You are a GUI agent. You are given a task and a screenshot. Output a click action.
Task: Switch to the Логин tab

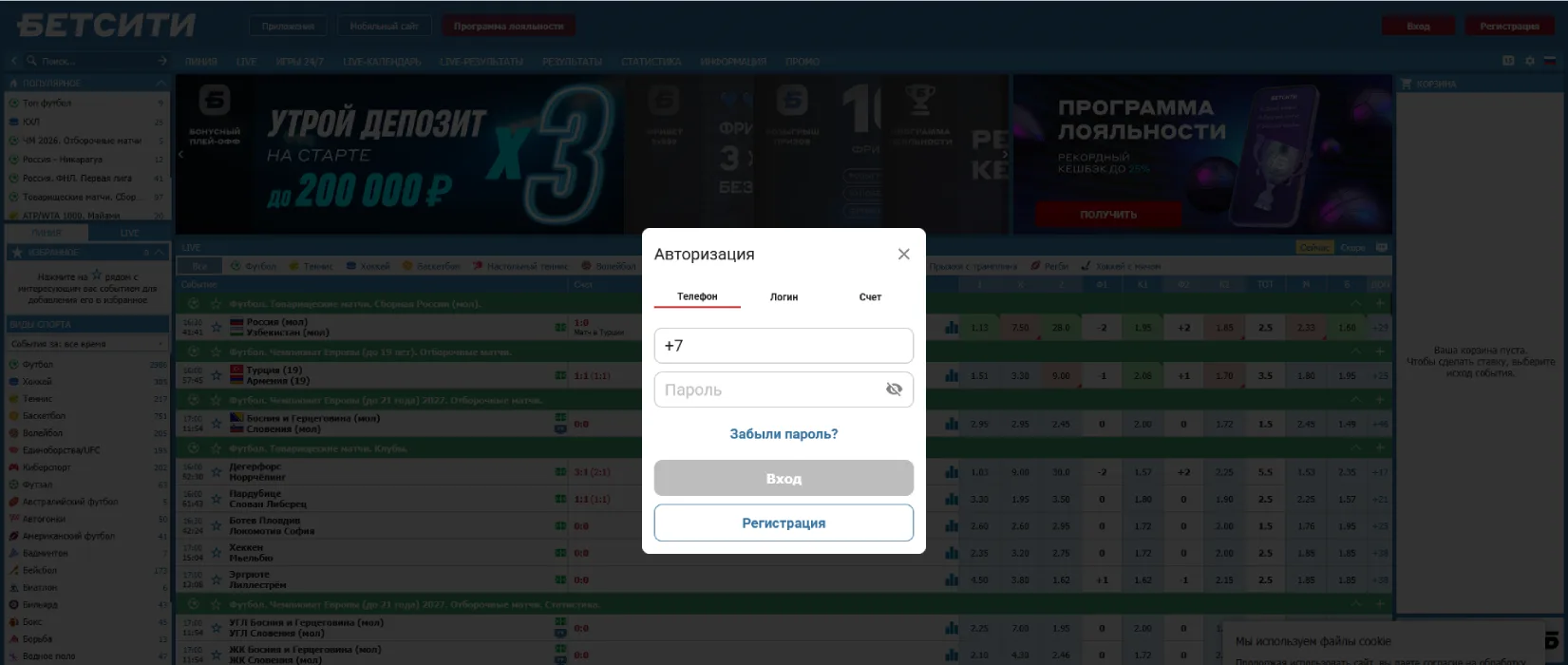[784, 297]
